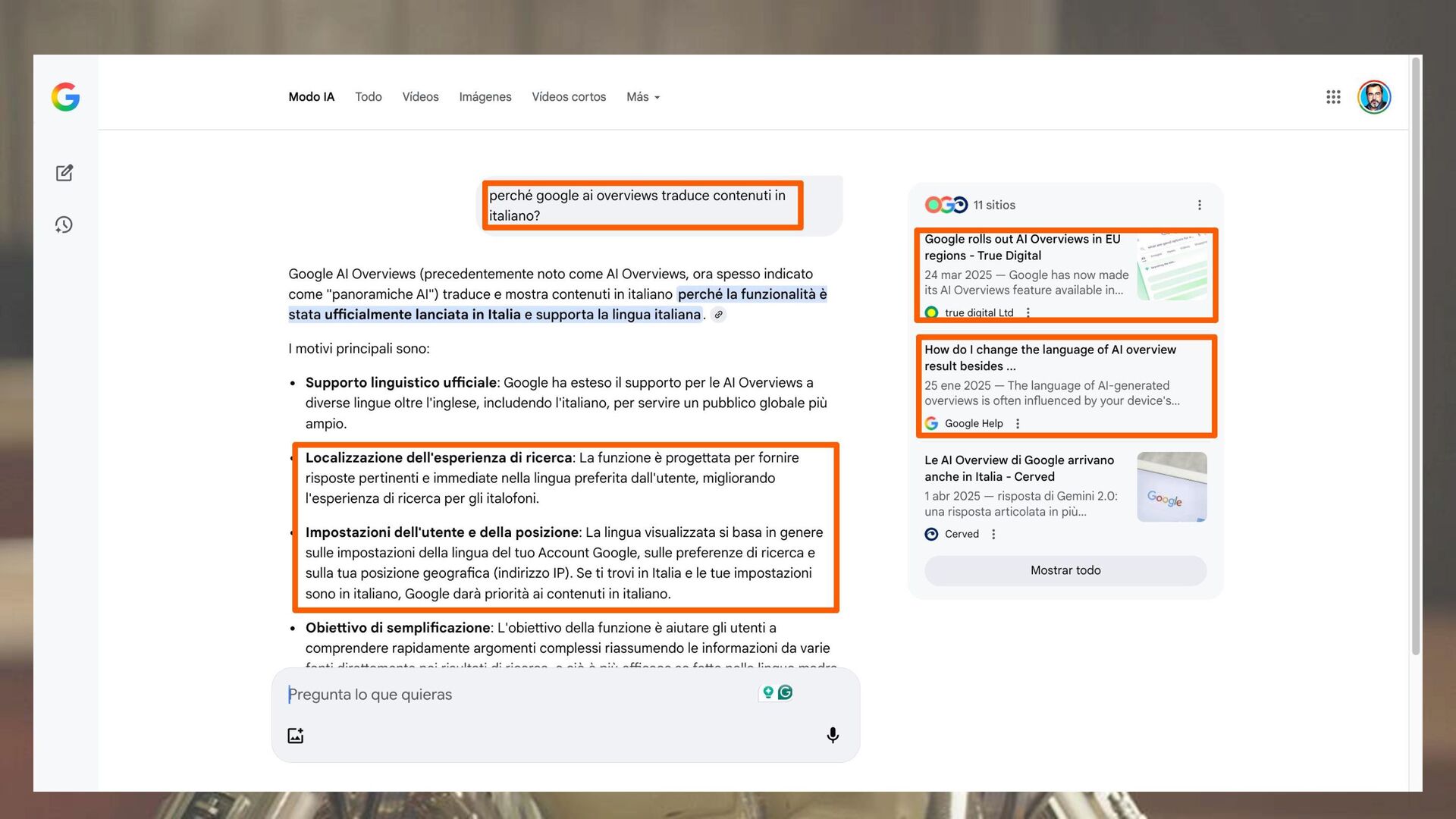Image resolution: width=1456 pixels, height=819 pixels.
Task: Select the Todo tab
Action: coord(368,97)
